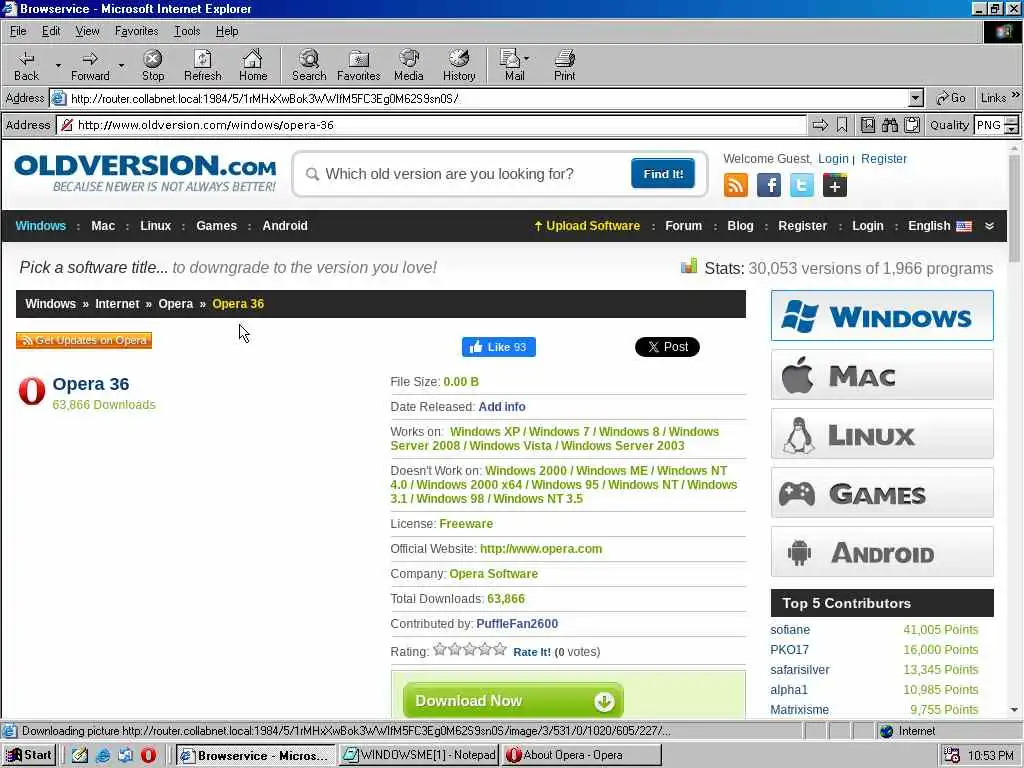The height and width of the screenshot is (768, 1024).
Task: Click the Linux platform sidebar banner
Action: [882, 434]
